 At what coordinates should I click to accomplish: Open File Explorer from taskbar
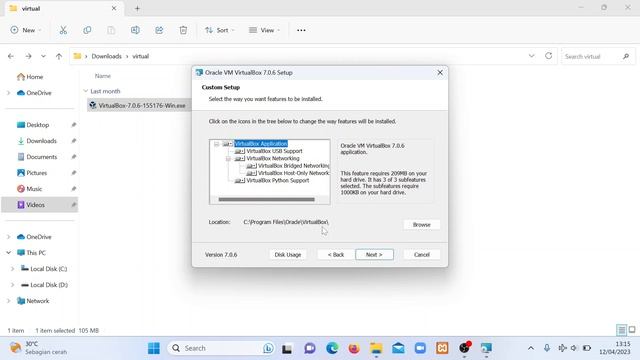(376, 348)
